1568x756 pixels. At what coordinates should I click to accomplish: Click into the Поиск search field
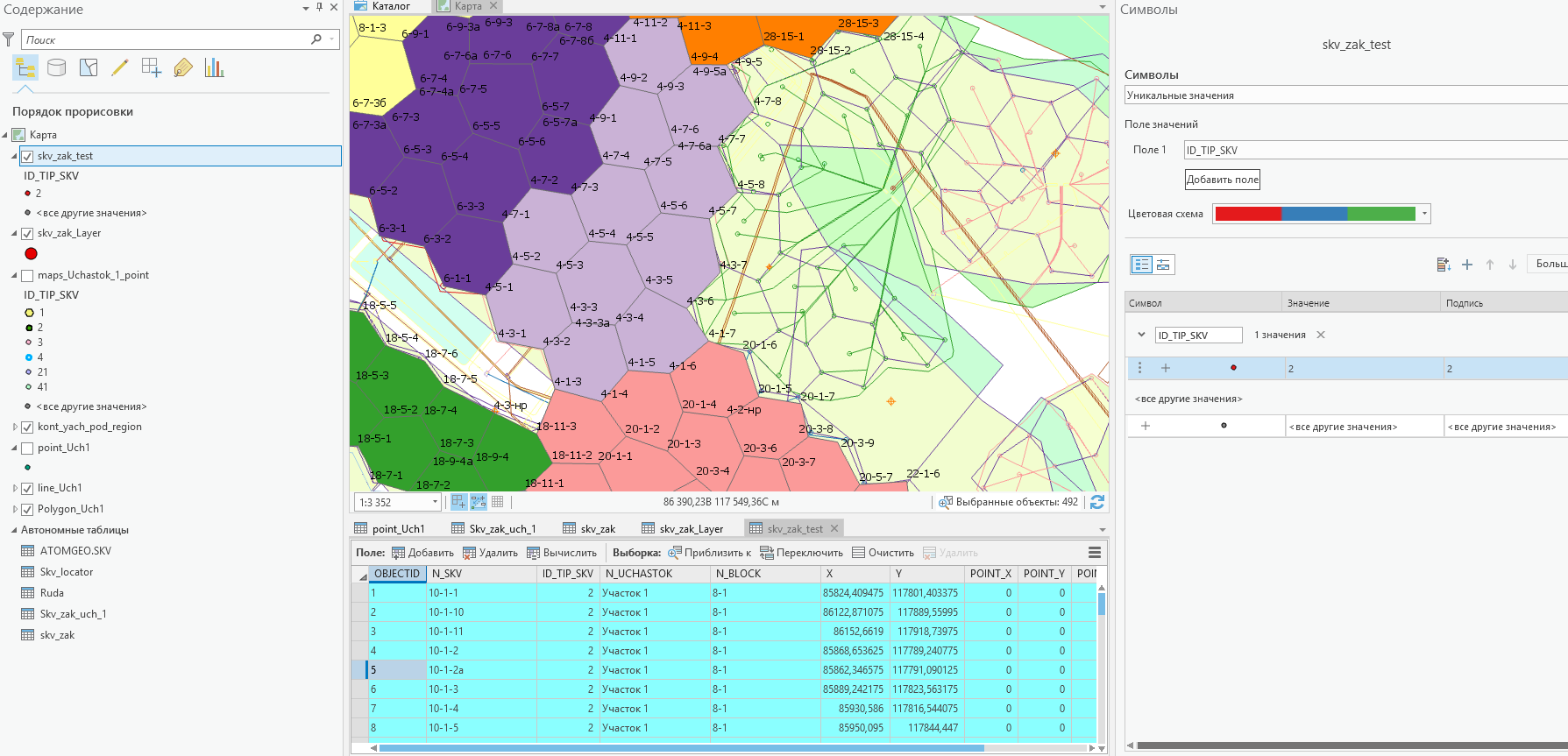[x=167, y=39]
